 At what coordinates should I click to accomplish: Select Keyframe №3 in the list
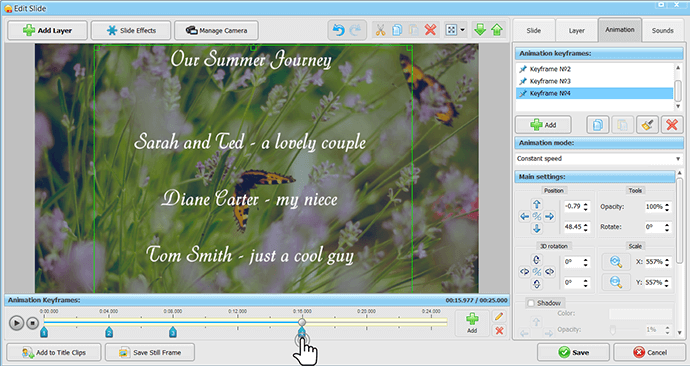click(594, 81)
